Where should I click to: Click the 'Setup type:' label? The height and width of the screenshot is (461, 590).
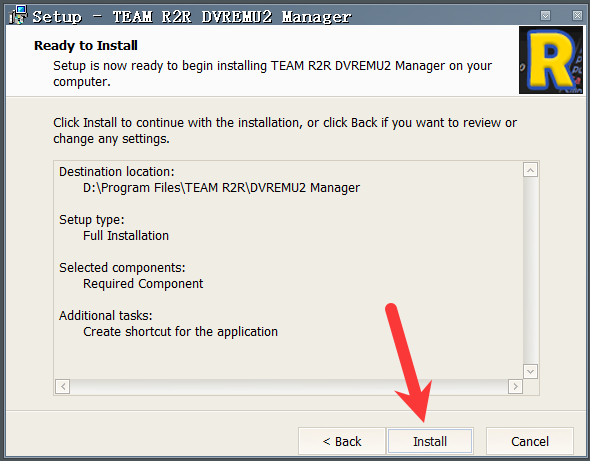pyautogui.click(x=91, y=219)
